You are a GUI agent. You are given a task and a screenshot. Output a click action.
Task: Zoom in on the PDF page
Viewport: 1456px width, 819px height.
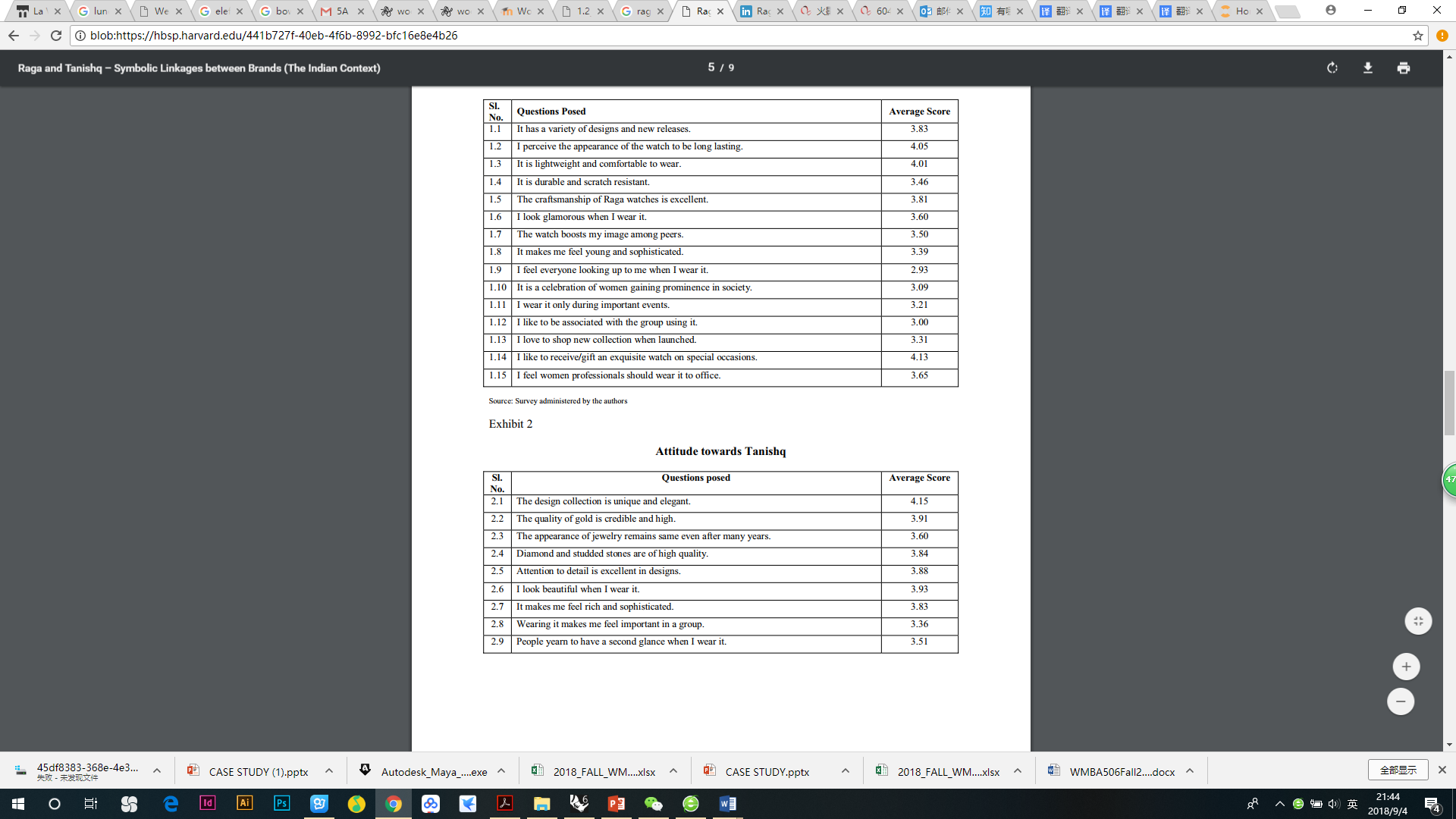(1406, 667)
